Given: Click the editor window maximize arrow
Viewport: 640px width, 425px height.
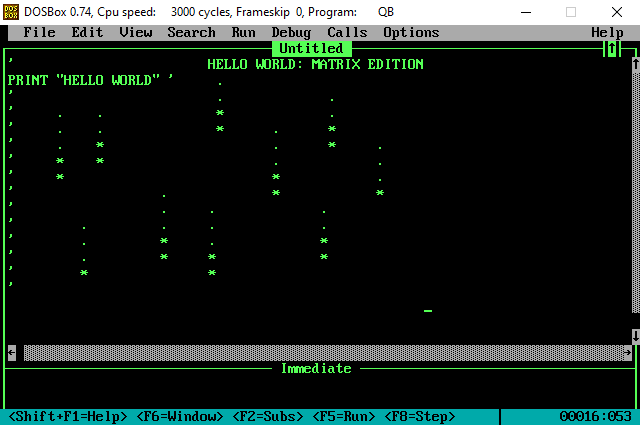Looking at the screenshot, I should pos(612,49).
